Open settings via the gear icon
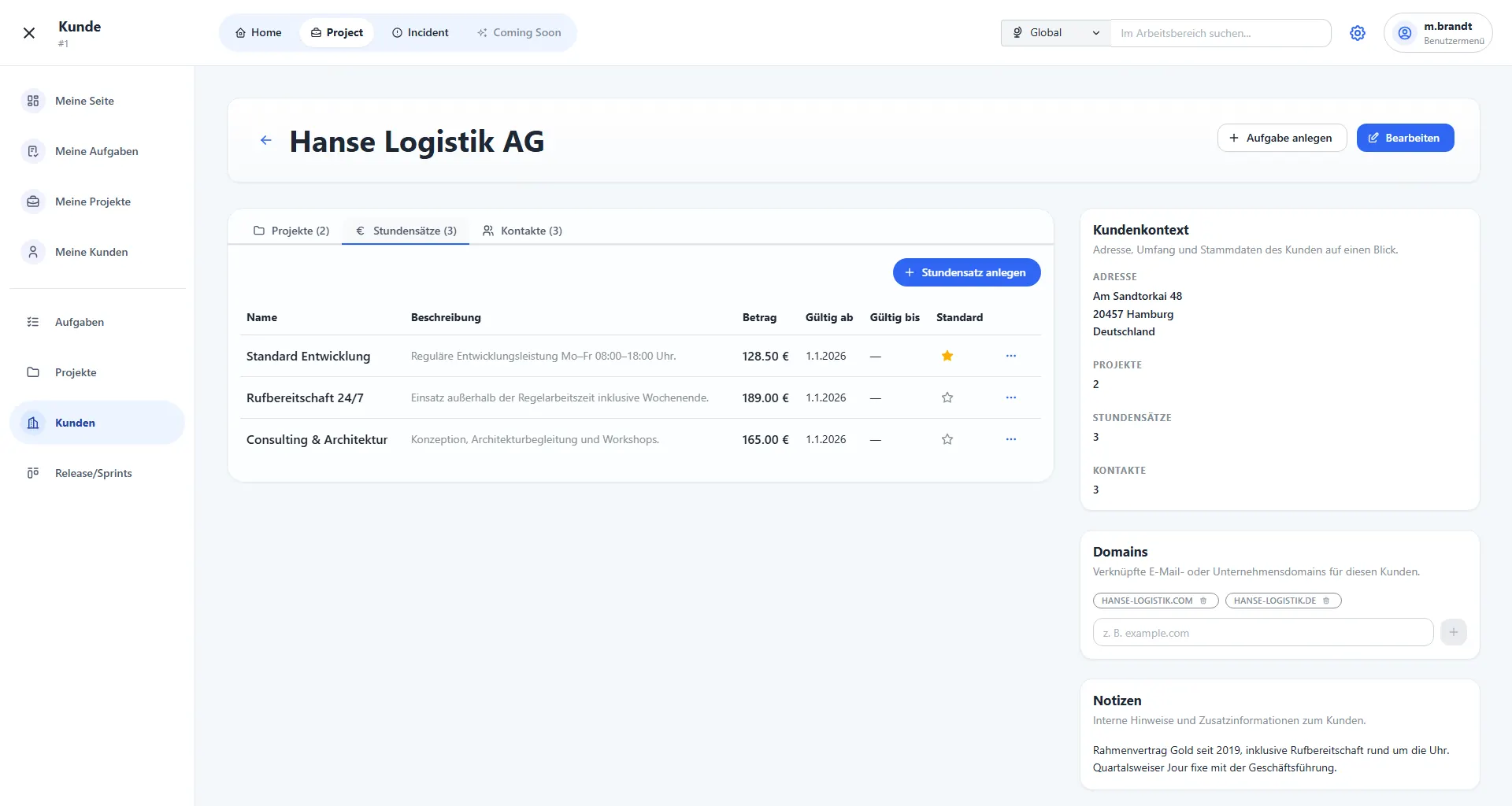1512x806 pixels. (x=1358, y=33)
